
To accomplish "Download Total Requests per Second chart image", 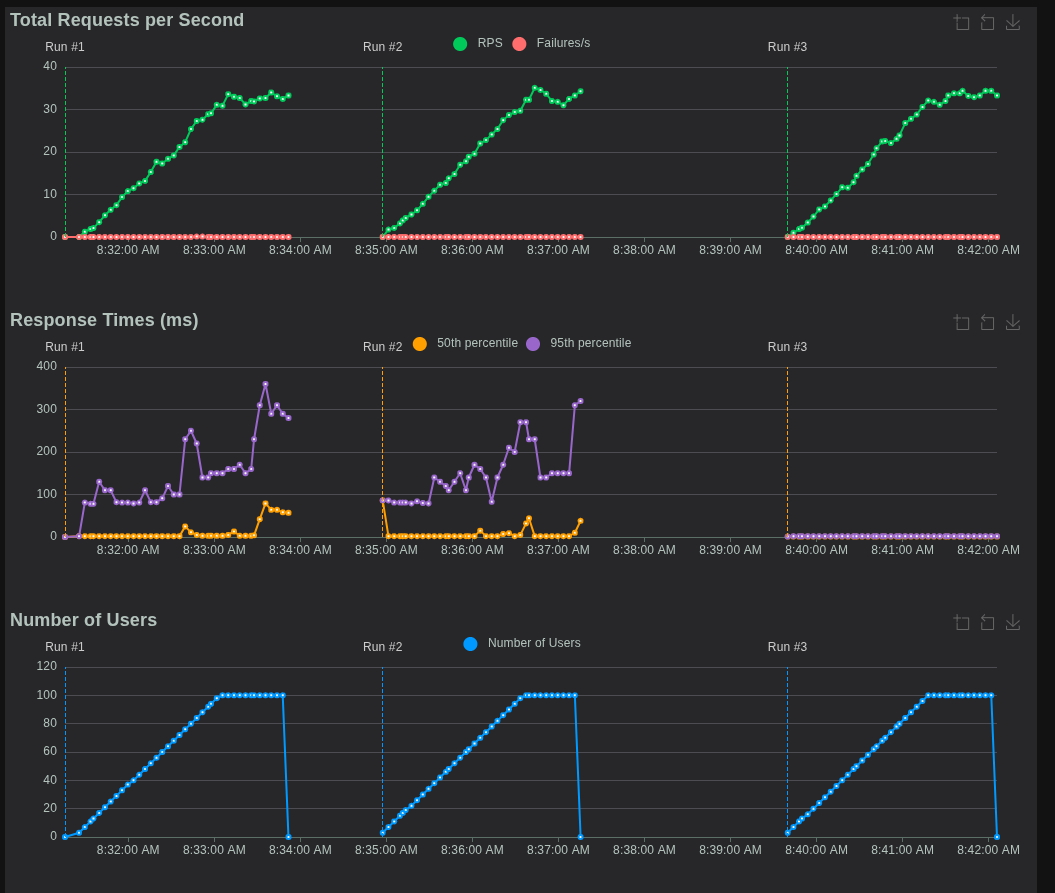I will click(x=1013, y=22).
